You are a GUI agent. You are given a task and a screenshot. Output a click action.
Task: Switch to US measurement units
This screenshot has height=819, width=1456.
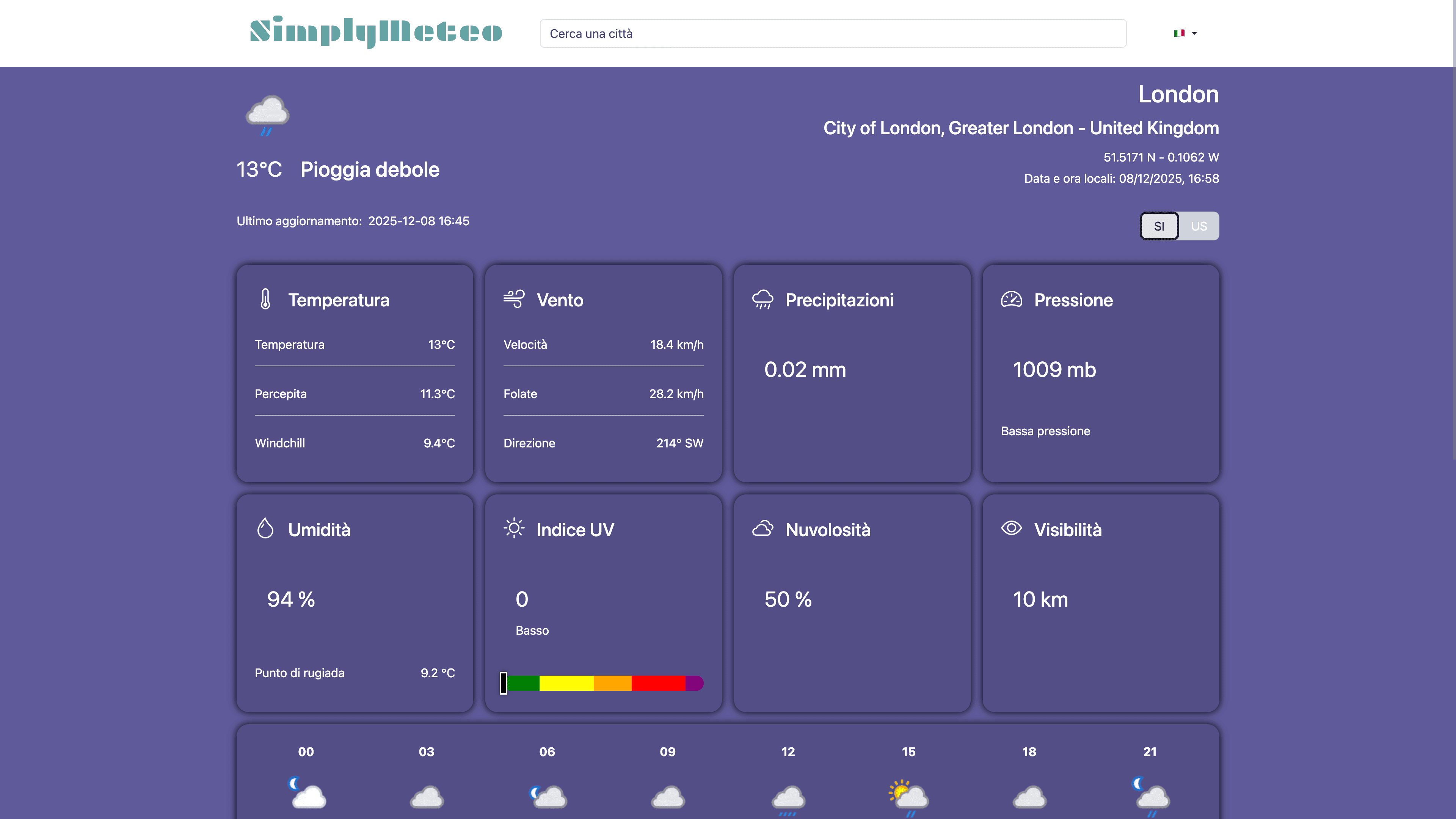coord(1199,226)
